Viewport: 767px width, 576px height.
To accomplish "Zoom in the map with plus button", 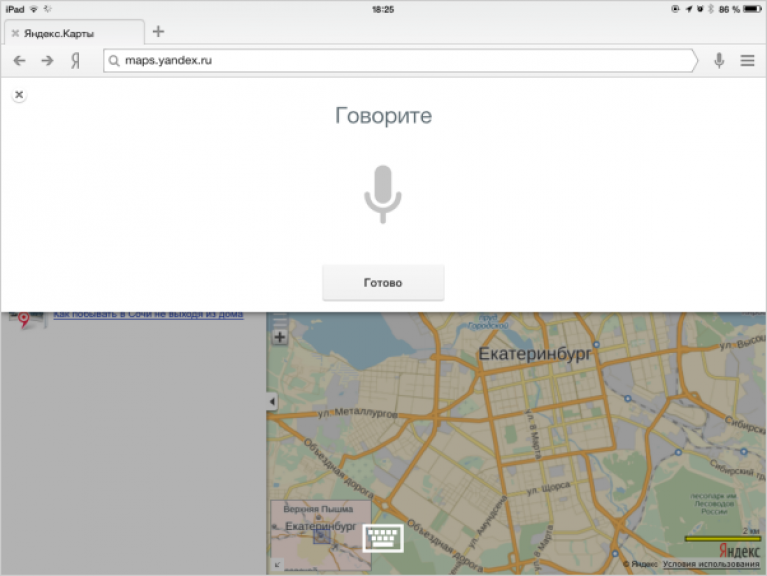I will click(280, 337).
